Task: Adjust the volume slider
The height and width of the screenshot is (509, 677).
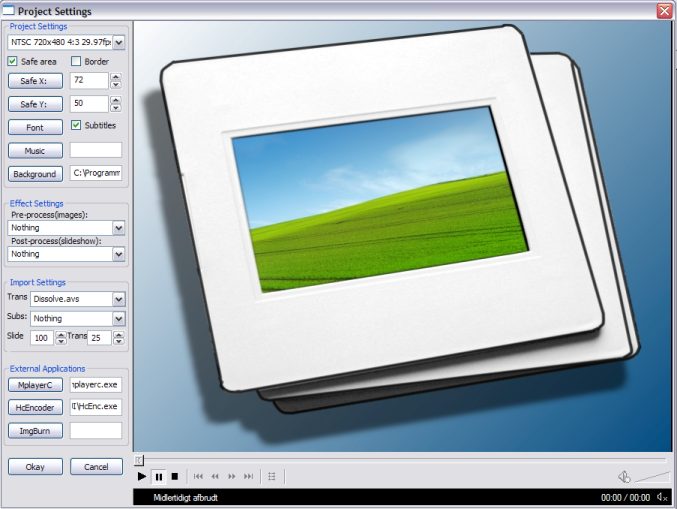Action: (x=652, y=477)
